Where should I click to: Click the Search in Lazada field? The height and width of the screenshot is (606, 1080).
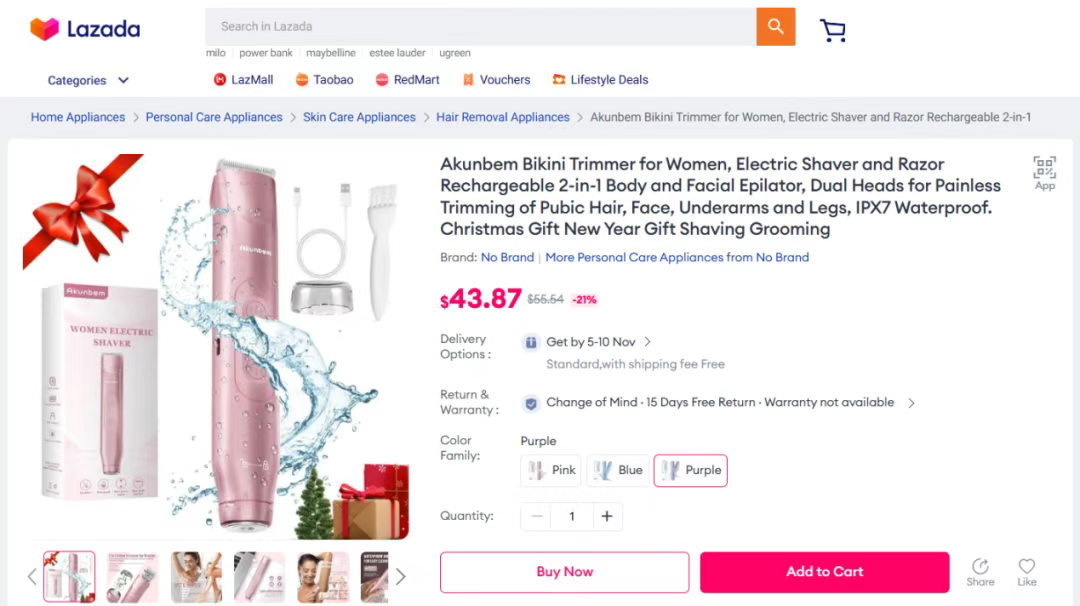pos(481,27)
